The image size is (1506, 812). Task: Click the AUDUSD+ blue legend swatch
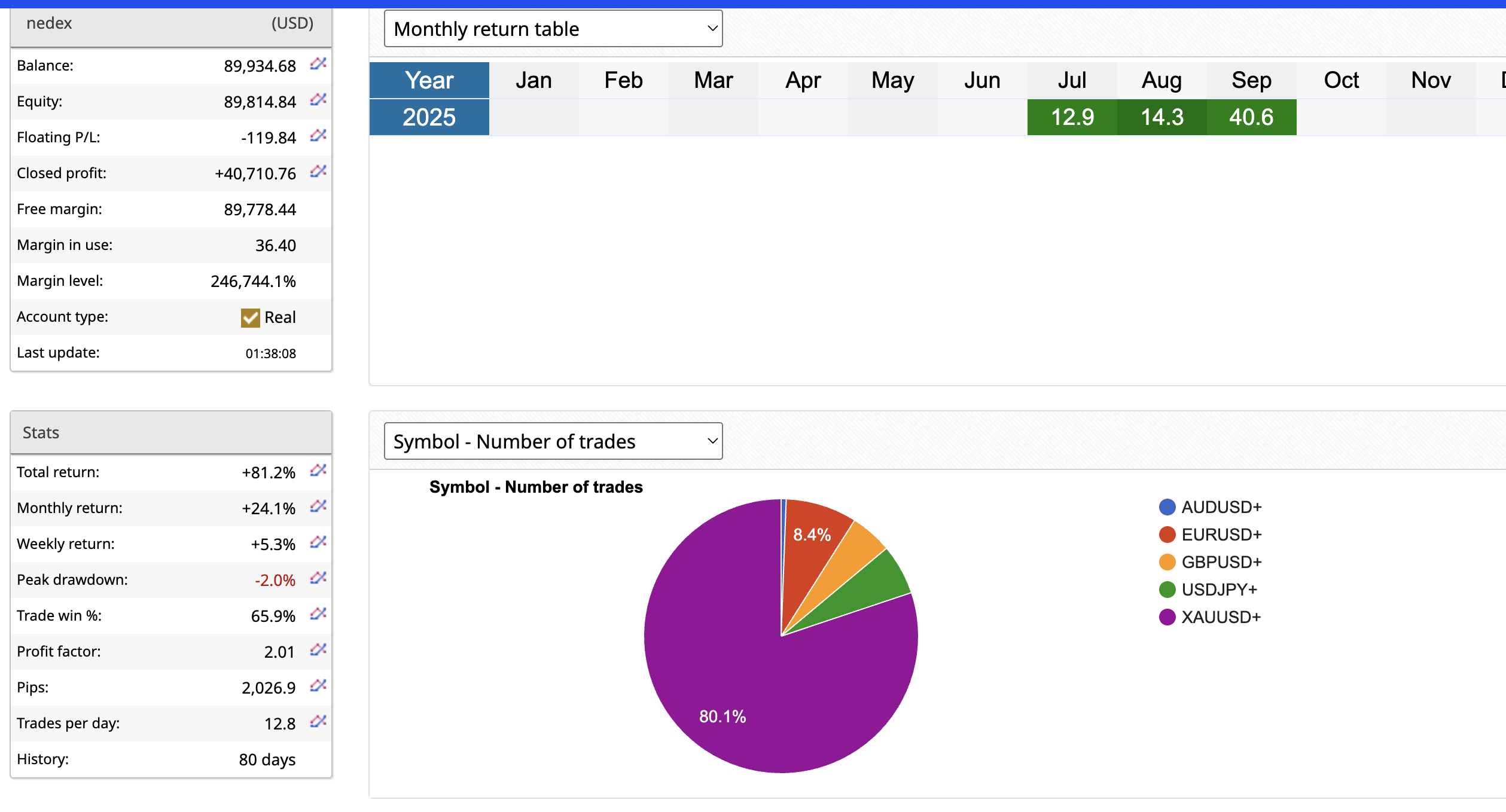pos(1167,507)
